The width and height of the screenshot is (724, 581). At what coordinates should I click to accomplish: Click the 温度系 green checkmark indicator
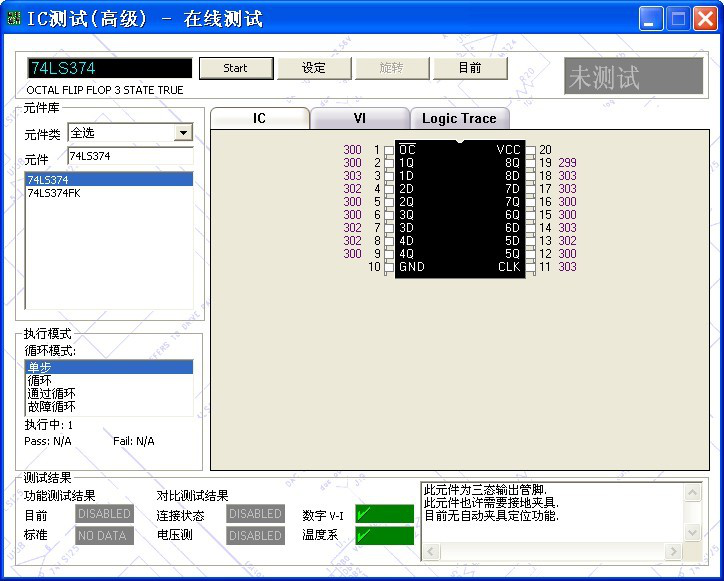tap(384, 536)
